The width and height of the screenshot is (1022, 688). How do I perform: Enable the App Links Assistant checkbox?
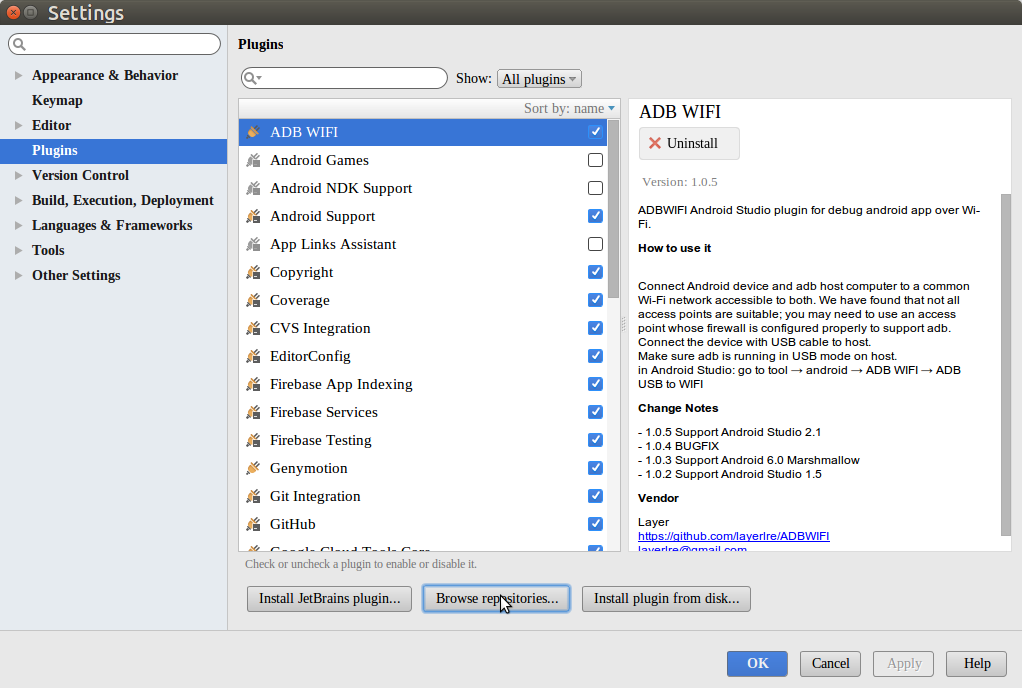595,244
